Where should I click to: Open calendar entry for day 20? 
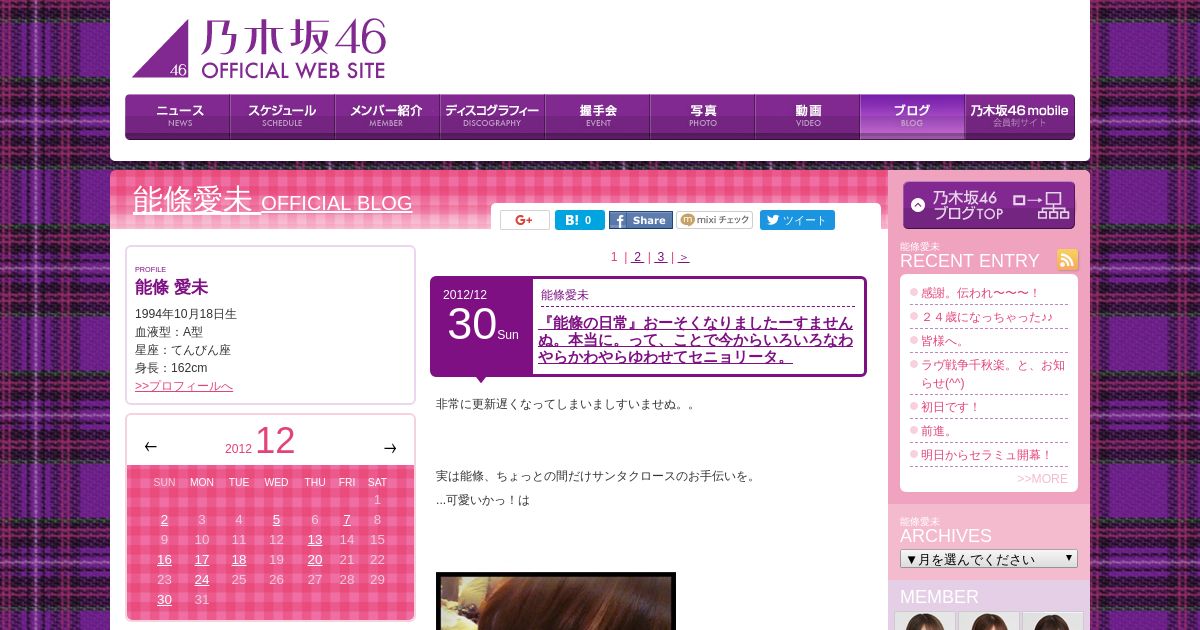click(x=315, y=560)
